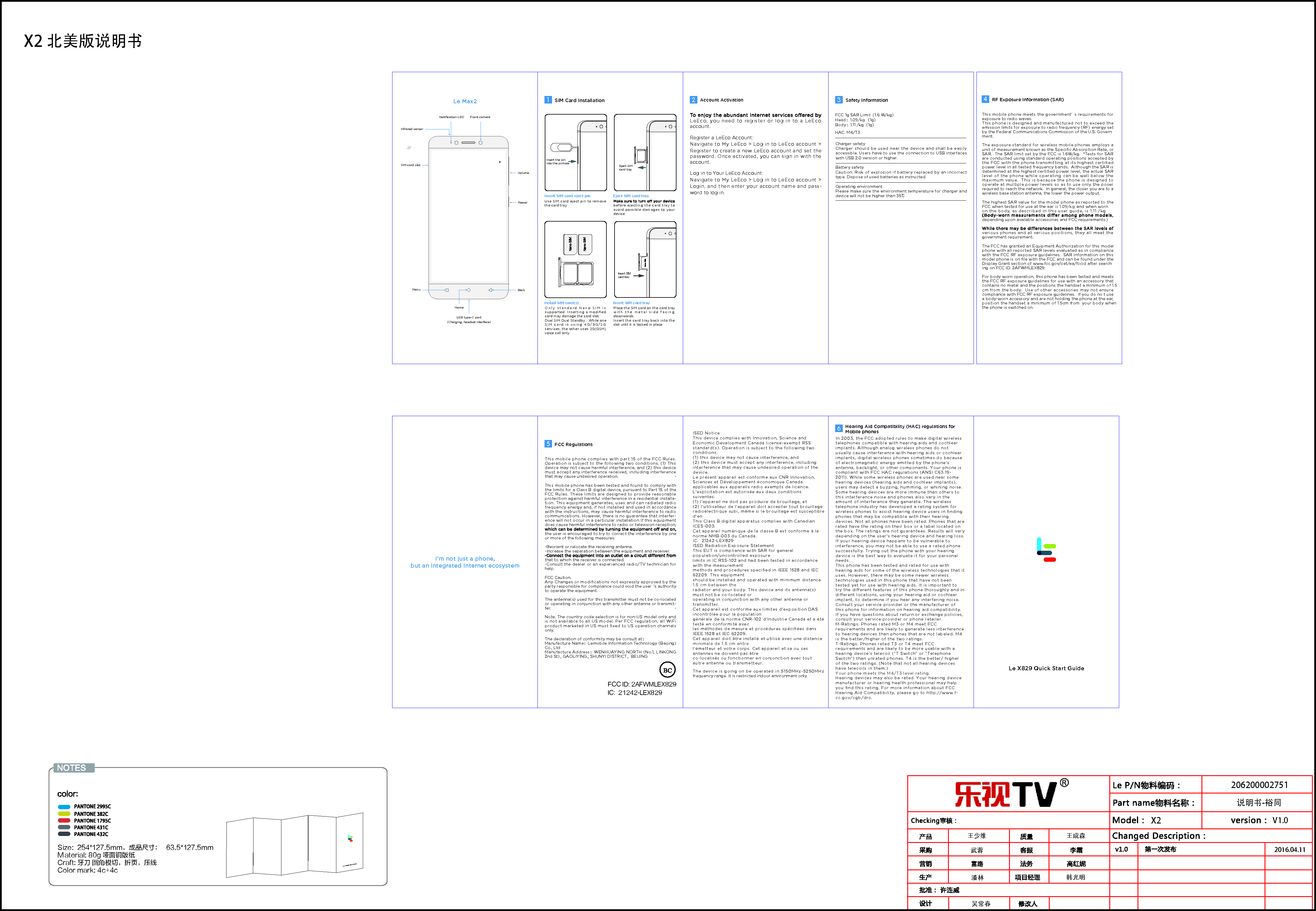Click the Install SIM card(s) nano SIM illustration

pyautogui.click(x=575, y=260)
